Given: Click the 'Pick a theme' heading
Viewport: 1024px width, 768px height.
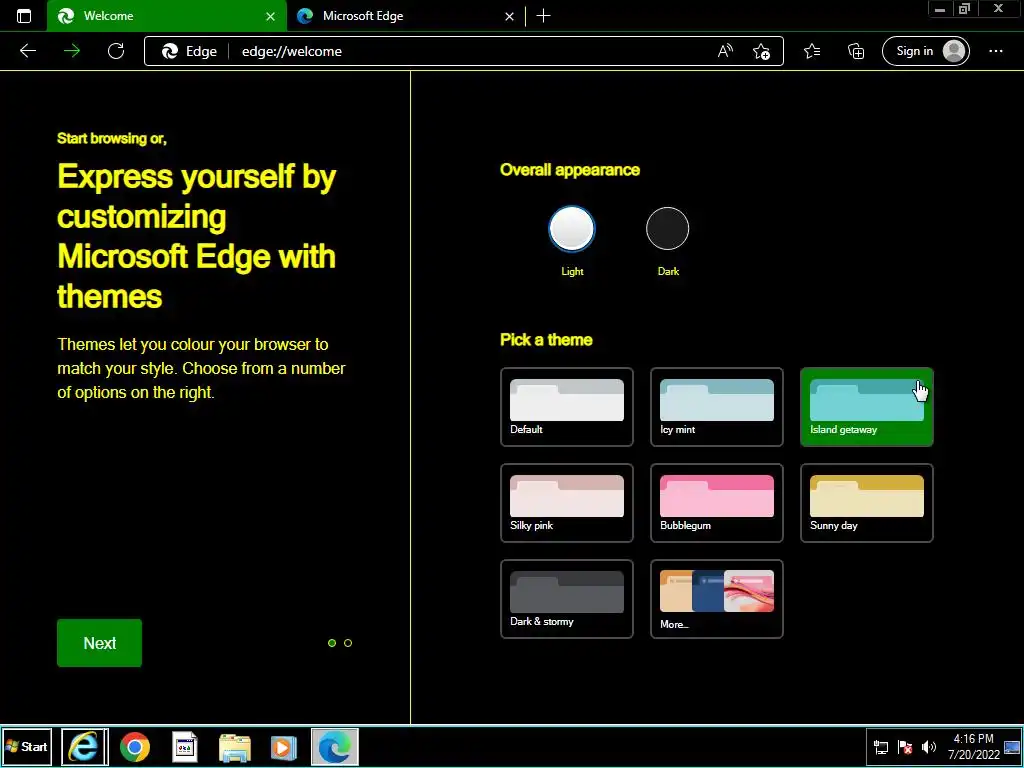Looking at the screenshot, I should point(546,340).
